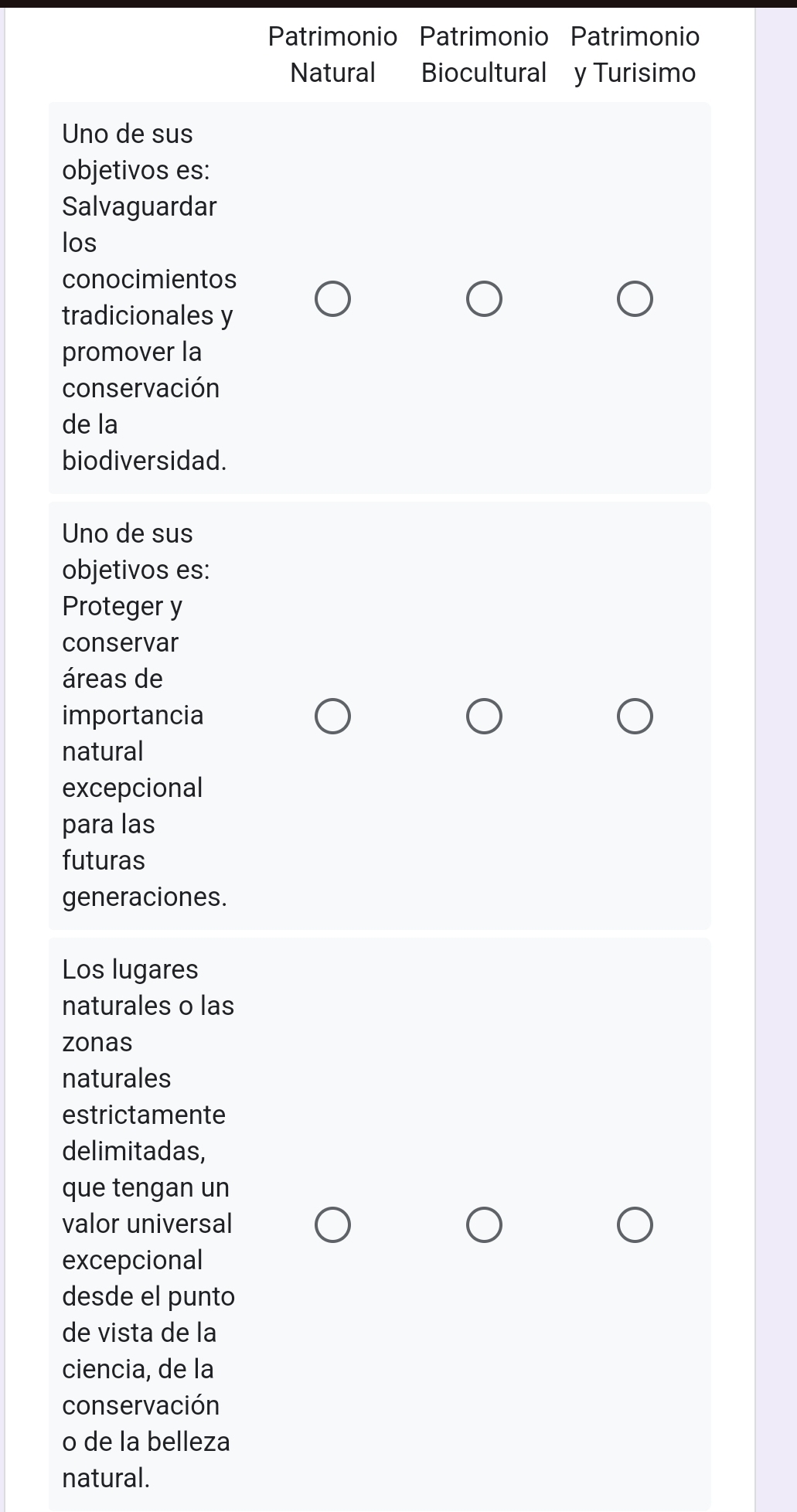Click the word 'generaciones.' in second row

(145, 897)
